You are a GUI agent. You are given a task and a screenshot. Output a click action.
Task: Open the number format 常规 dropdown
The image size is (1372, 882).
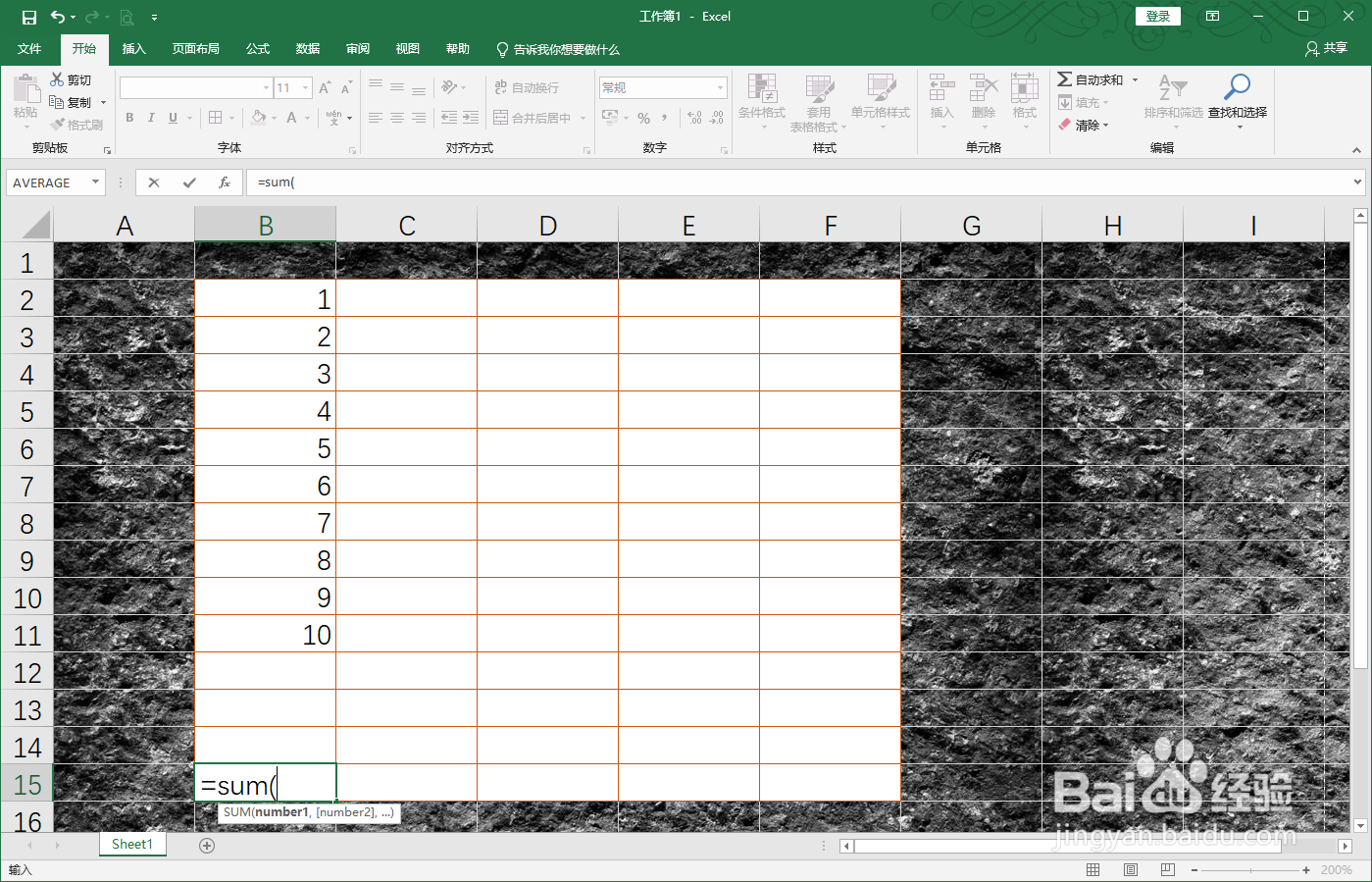point(720,87)
